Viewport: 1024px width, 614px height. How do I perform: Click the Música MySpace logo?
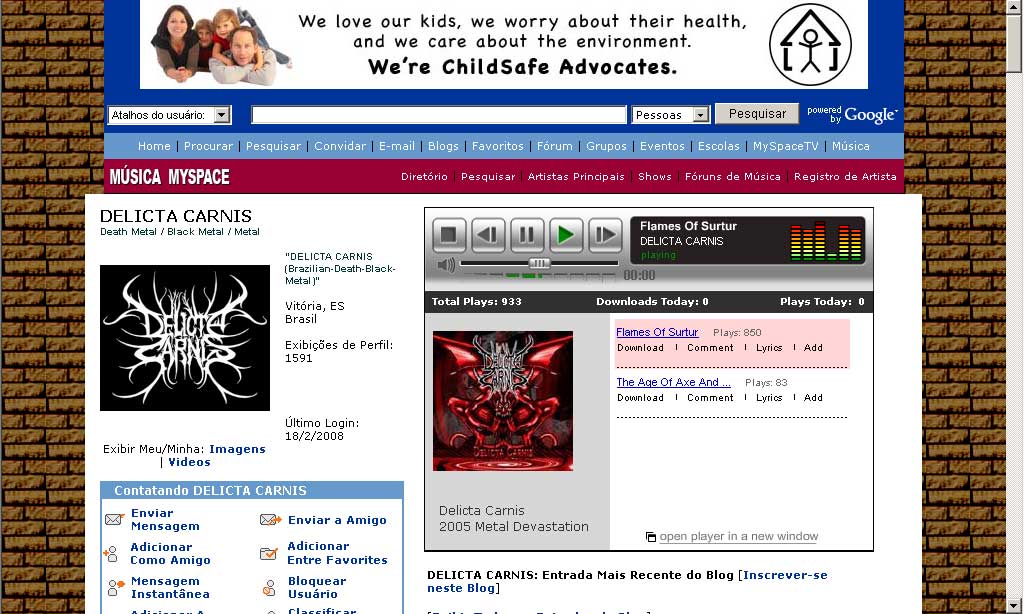tap(169, 176)
